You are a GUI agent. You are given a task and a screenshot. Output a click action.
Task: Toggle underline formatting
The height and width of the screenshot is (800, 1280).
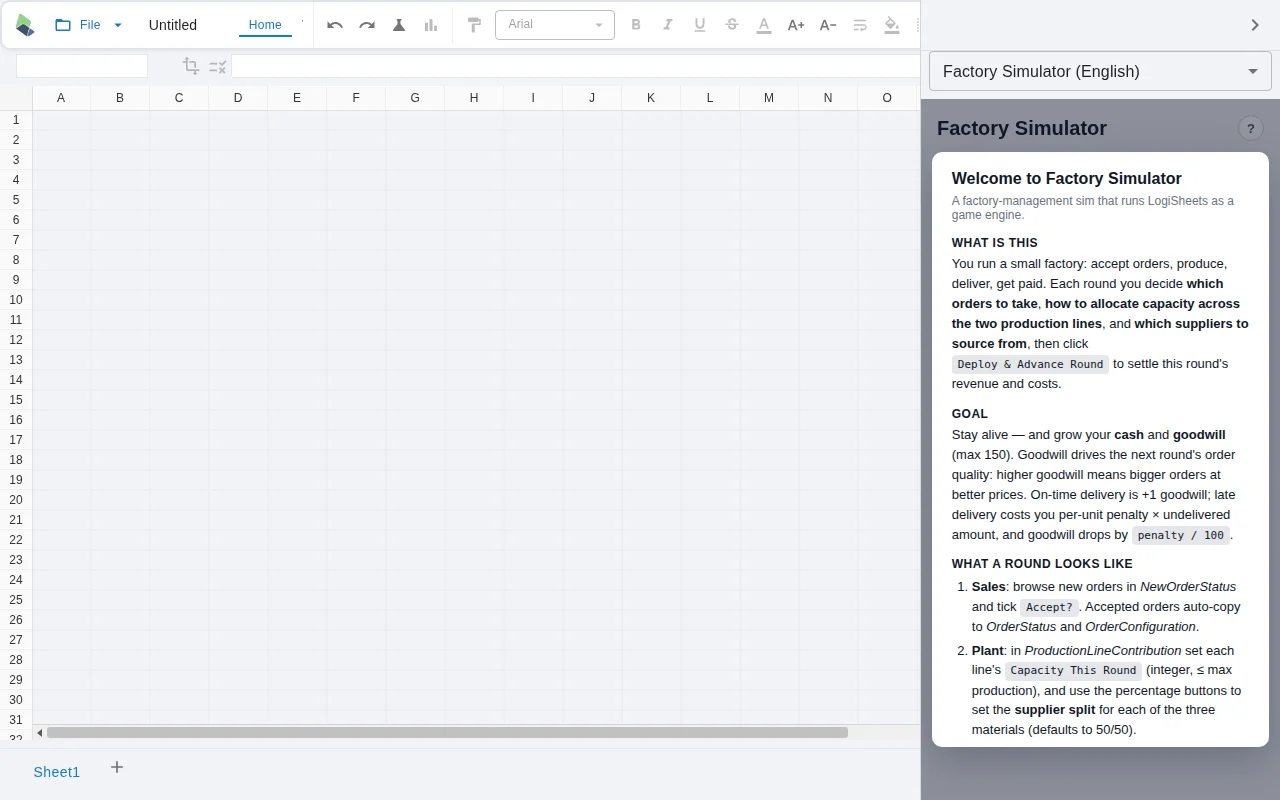coord(700,25)
